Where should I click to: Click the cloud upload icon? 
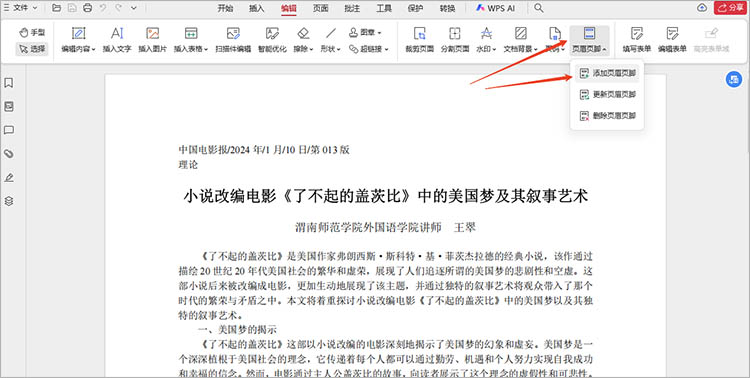[702, 8]
